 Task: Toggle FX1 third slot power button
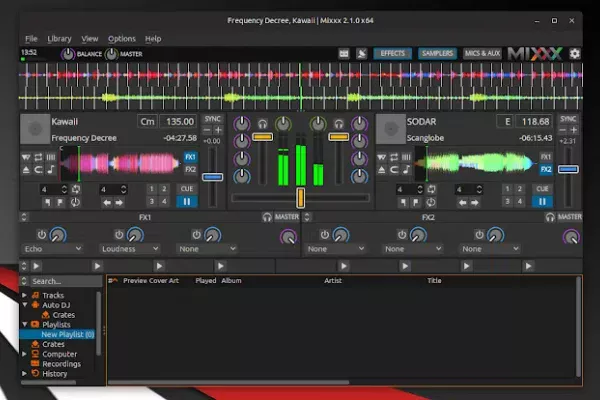click(x=196, y=234)
